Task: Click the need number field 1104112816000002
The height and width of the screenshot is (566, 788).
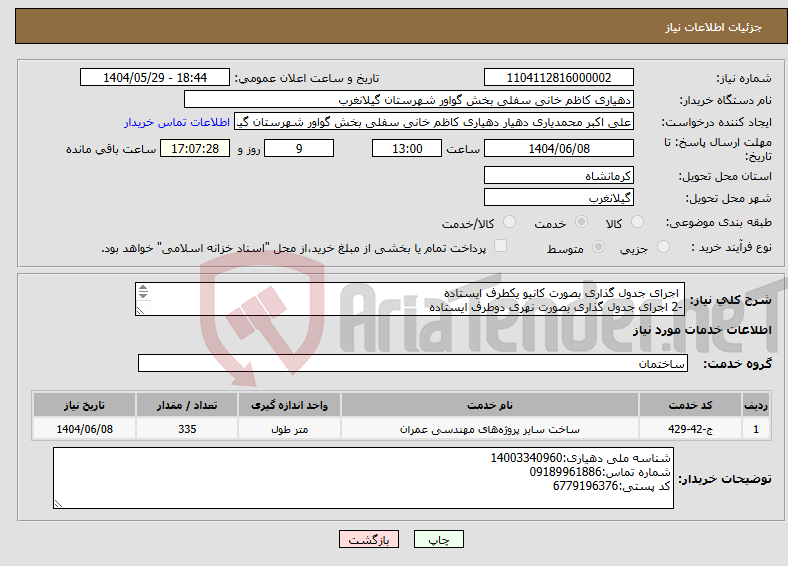Action: 559,77
